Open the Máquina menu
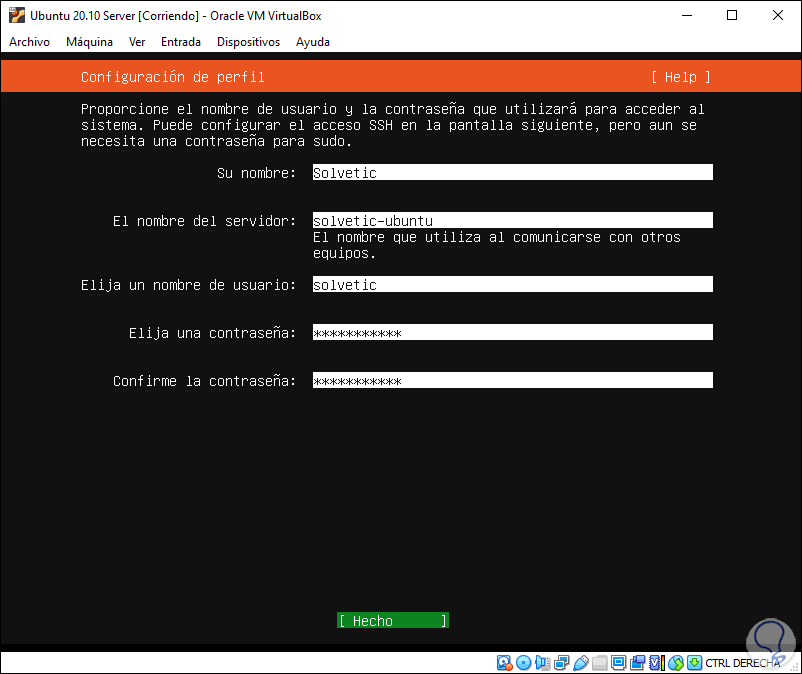 point(89,42)
